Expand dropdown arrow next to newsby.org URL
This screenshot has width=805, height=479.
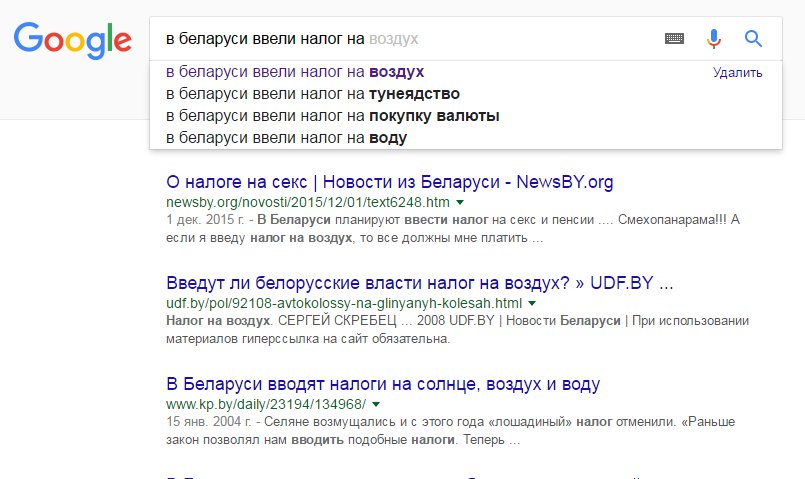(460, 202)
